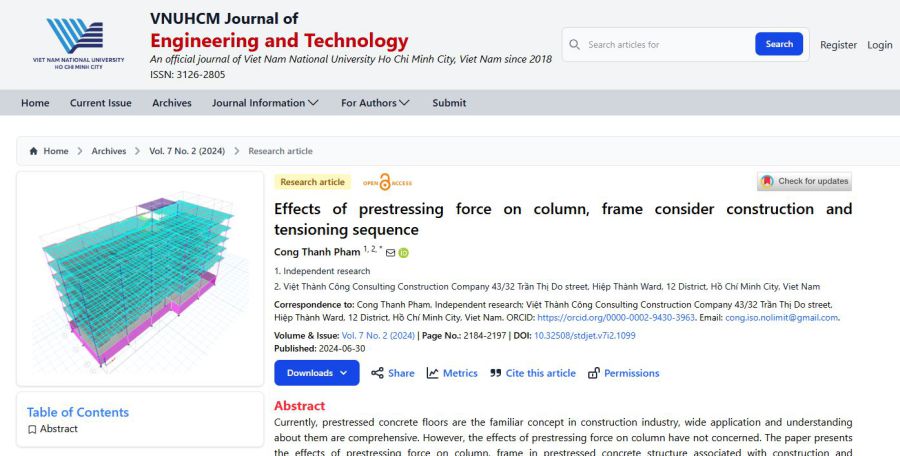Click Submit in the navigation bar
Viewport: 900px width, 456px height.
tap(449, 103)
